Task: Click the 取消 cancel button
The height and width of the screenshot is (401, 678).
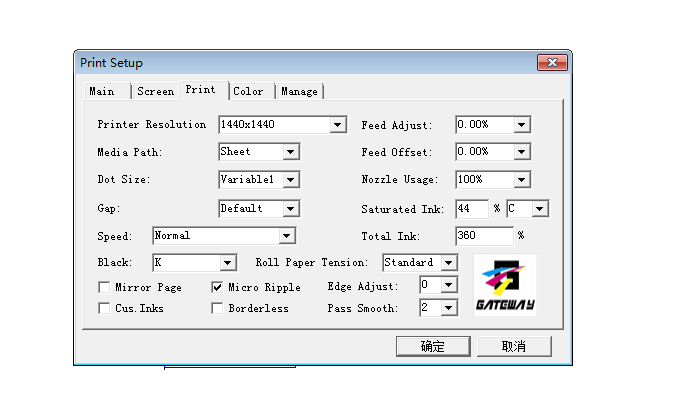Action: (x=514, y=346)
